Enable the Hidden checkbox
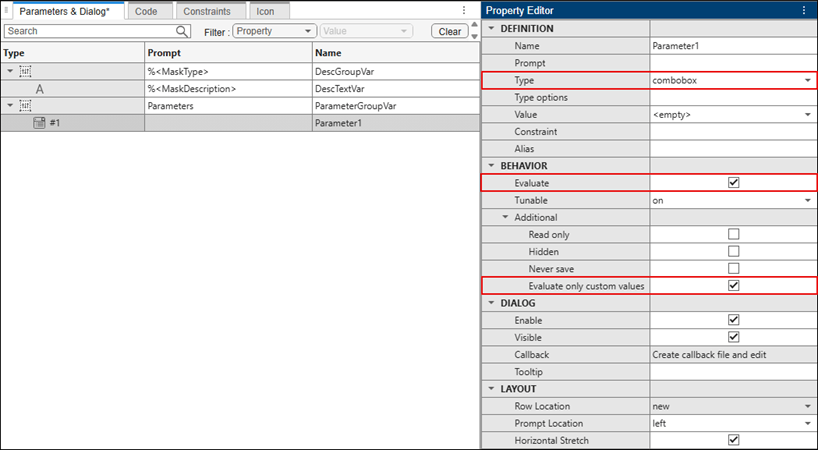 733,252
